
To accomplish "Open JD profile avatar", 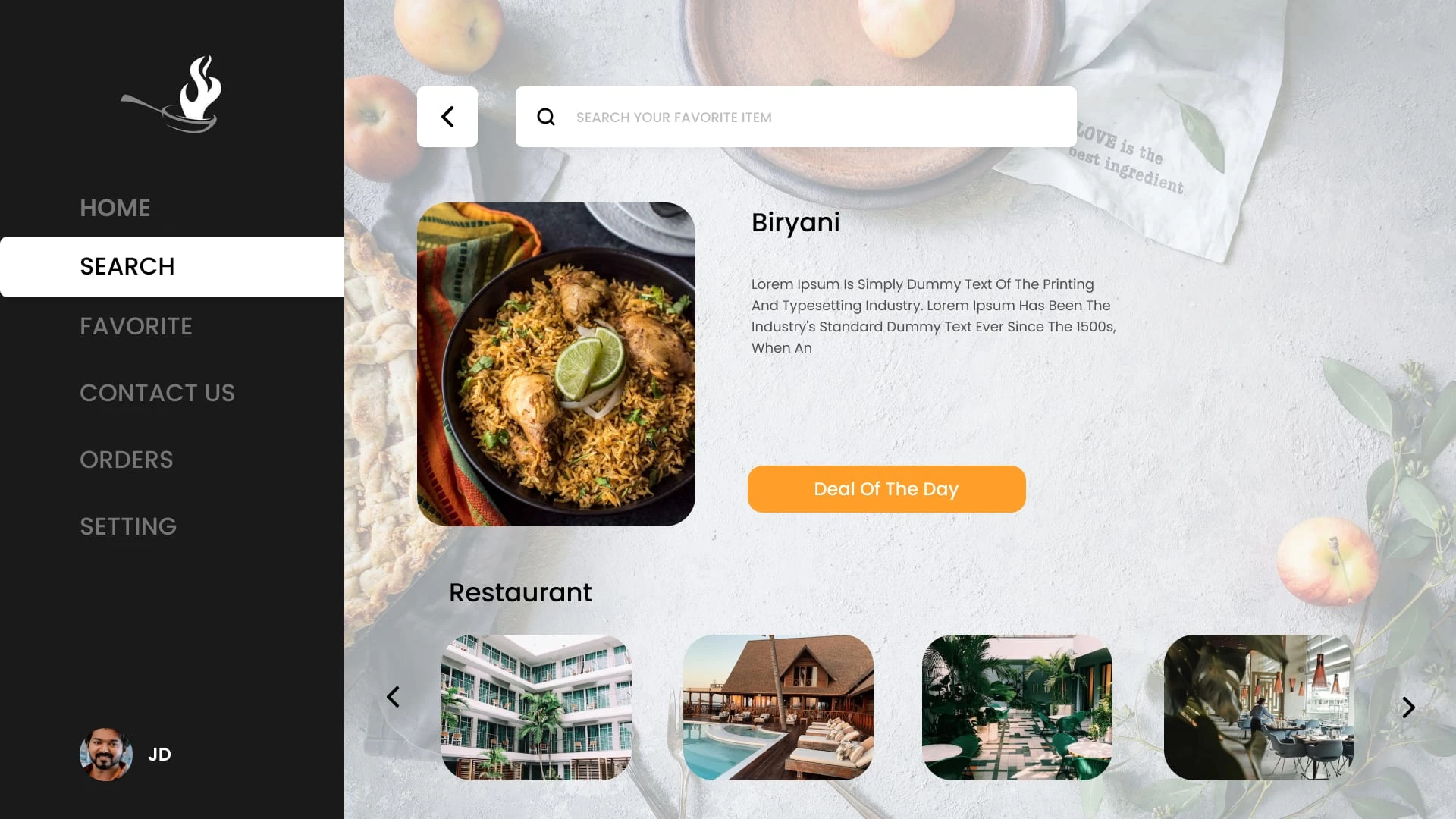I will (106, 755).
